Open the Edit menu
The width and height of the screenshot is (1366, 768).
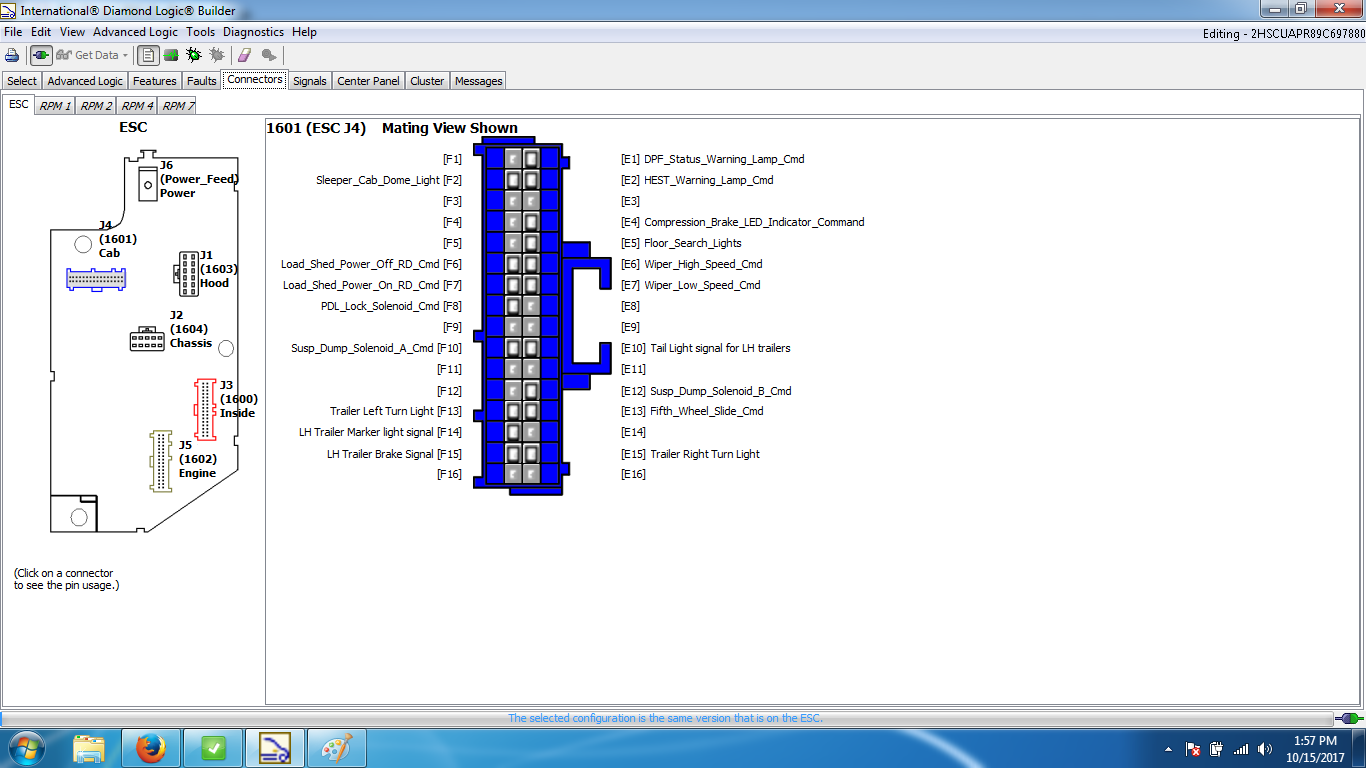click(x=41, y=32)
